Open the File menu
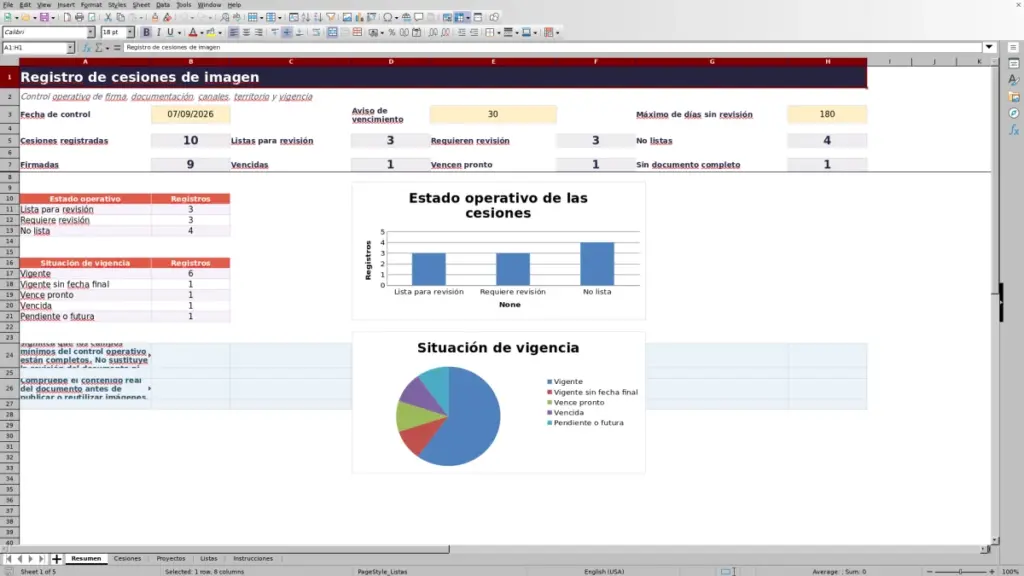The image size is (1024, 576). pos(8,5)
